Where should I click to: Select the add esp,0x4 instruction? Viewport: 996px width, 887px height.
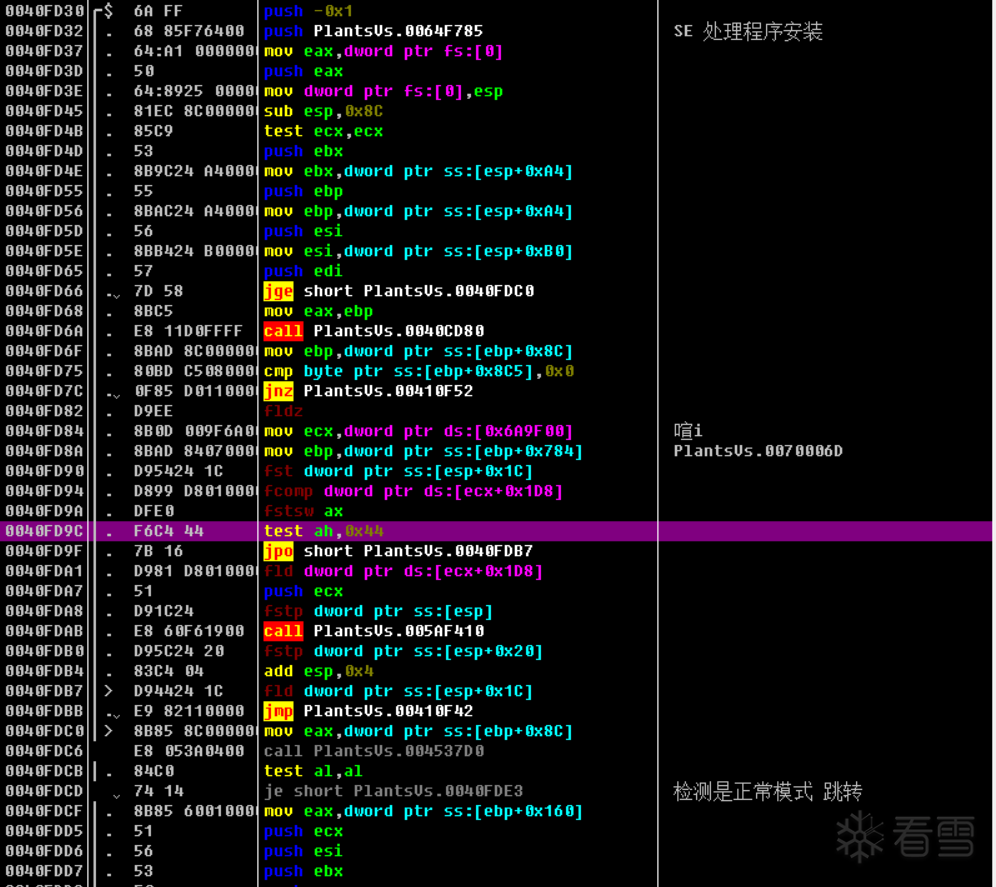point(318,672)
